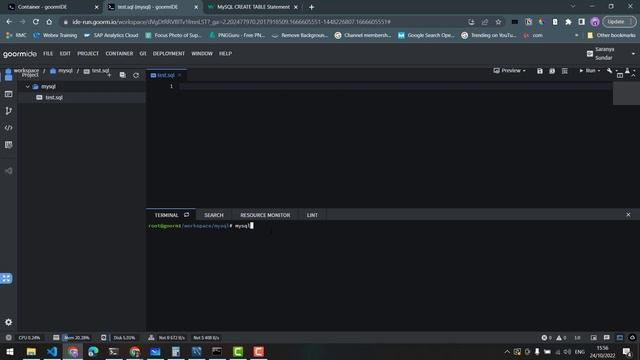Click the Run button
This screenshot has width=640, height=360.
[x=587, y=71]
